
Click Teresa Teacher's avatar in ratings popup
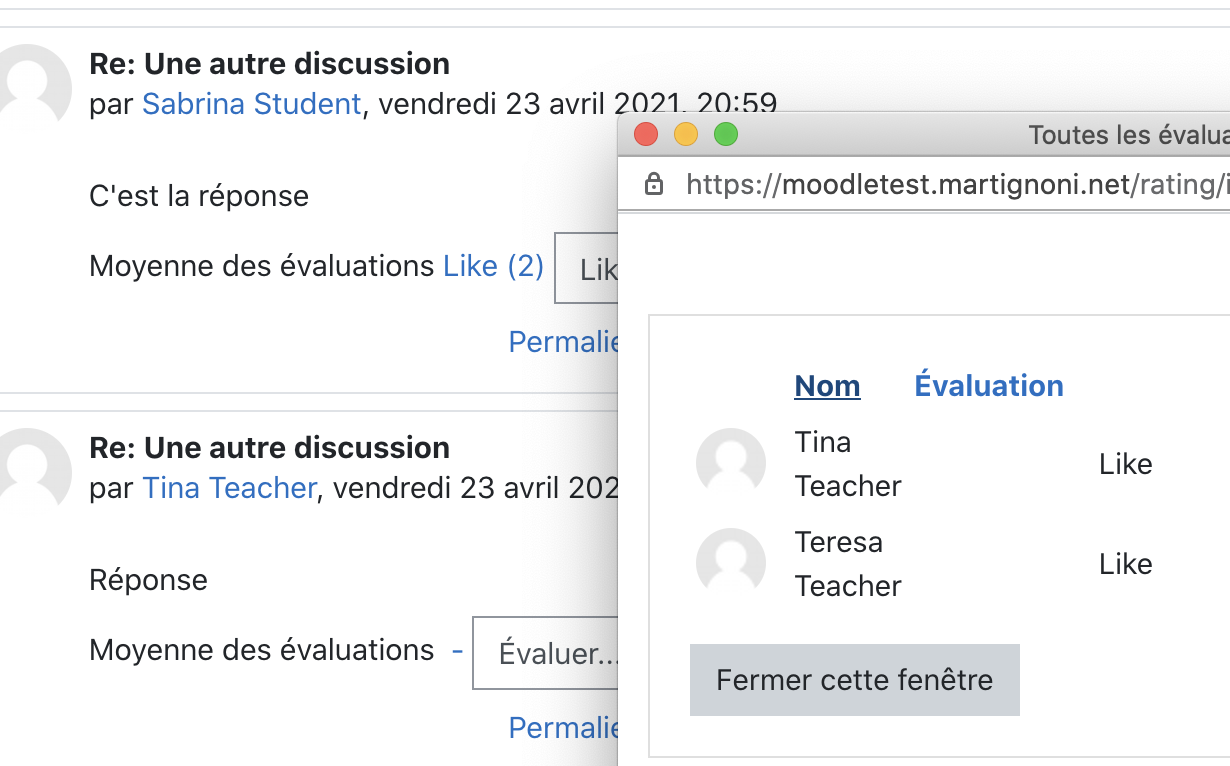(x=731, y=563)
